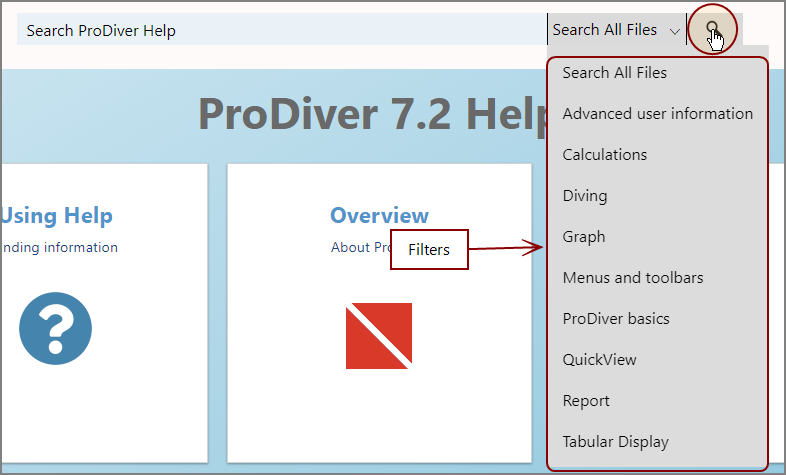The width and height of the screenshot is (786, 475).
Task: Open the Overview heading link
Action: click(x=379, y=215)
